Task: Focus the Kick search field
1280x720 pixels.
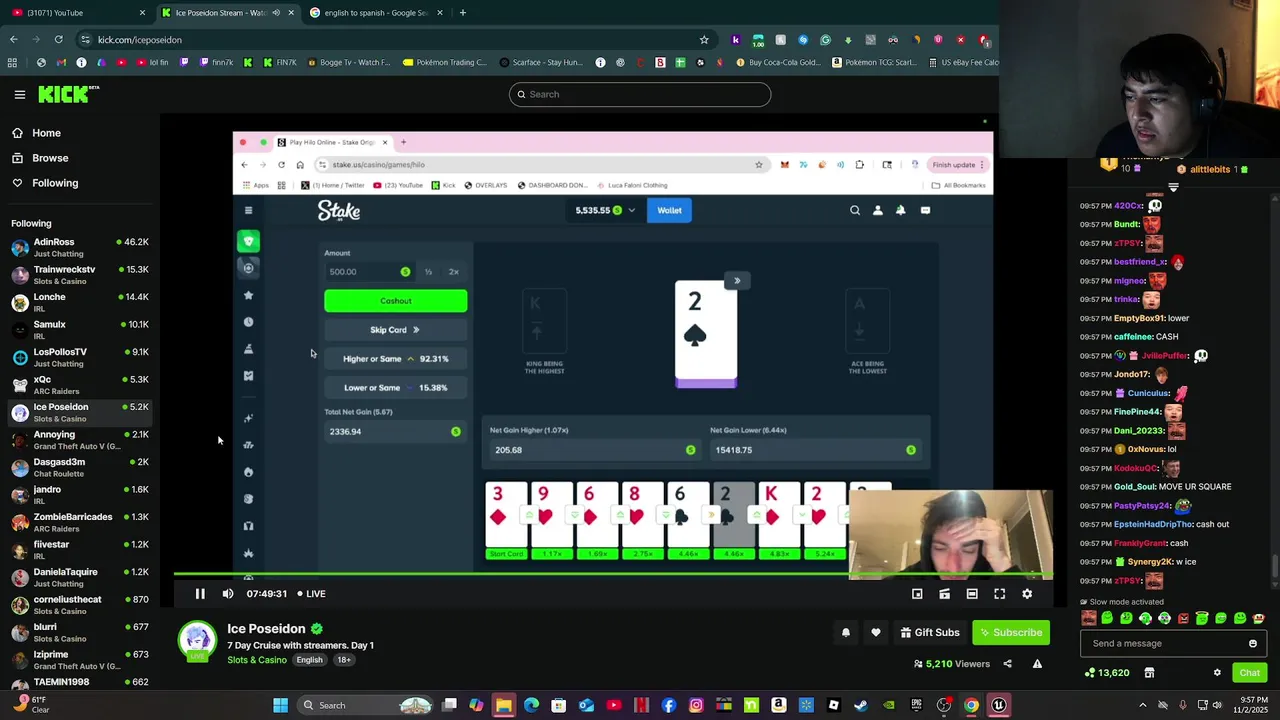Action: [x=640, y=94]
